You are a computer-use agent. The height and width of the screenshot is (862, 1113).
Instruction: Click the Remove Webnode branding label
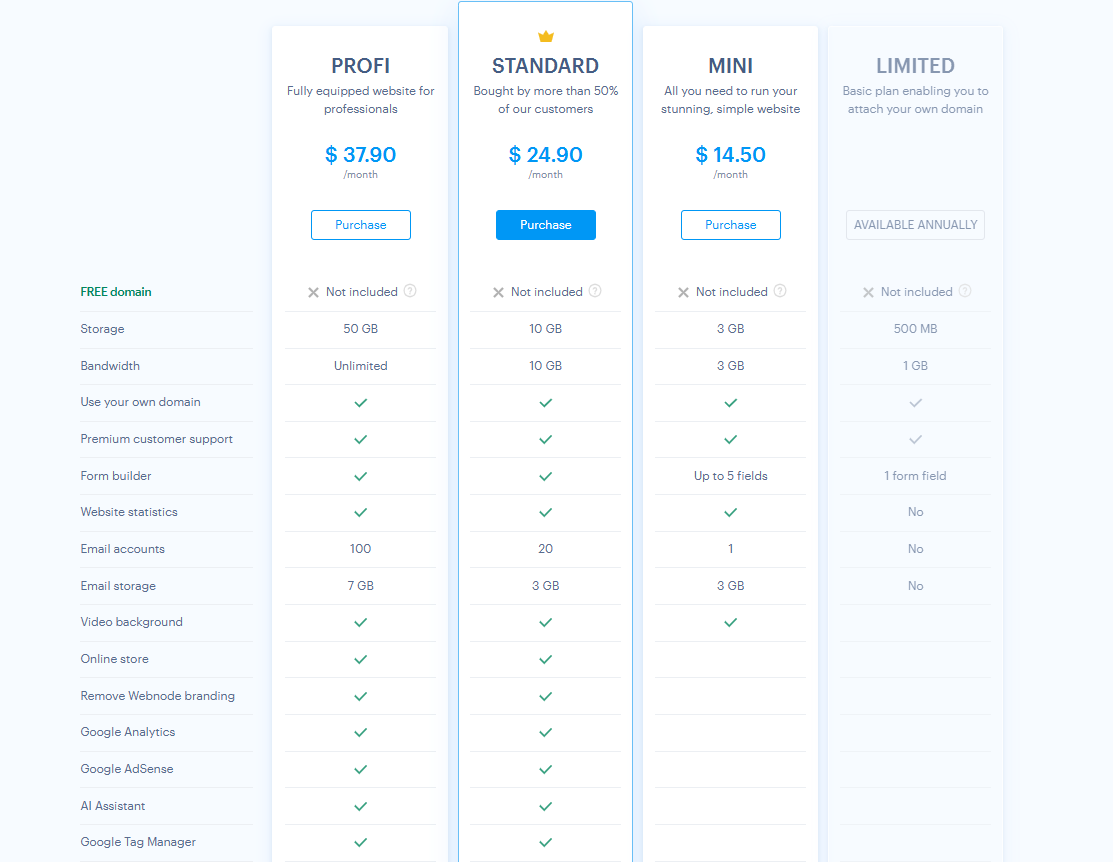[x=158, y=696]
